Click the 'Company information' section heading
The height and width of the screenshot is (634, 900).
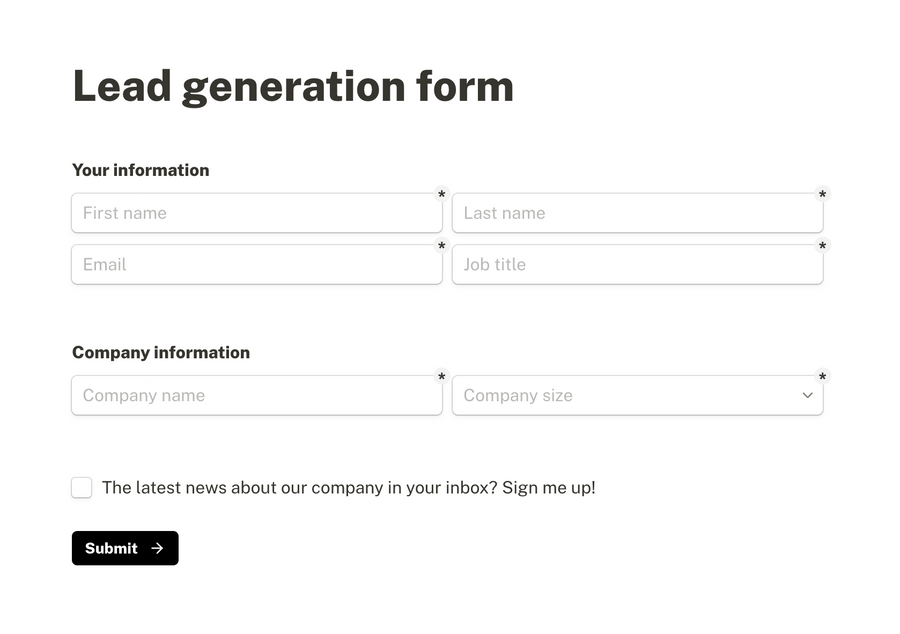(x=160, y=352)
